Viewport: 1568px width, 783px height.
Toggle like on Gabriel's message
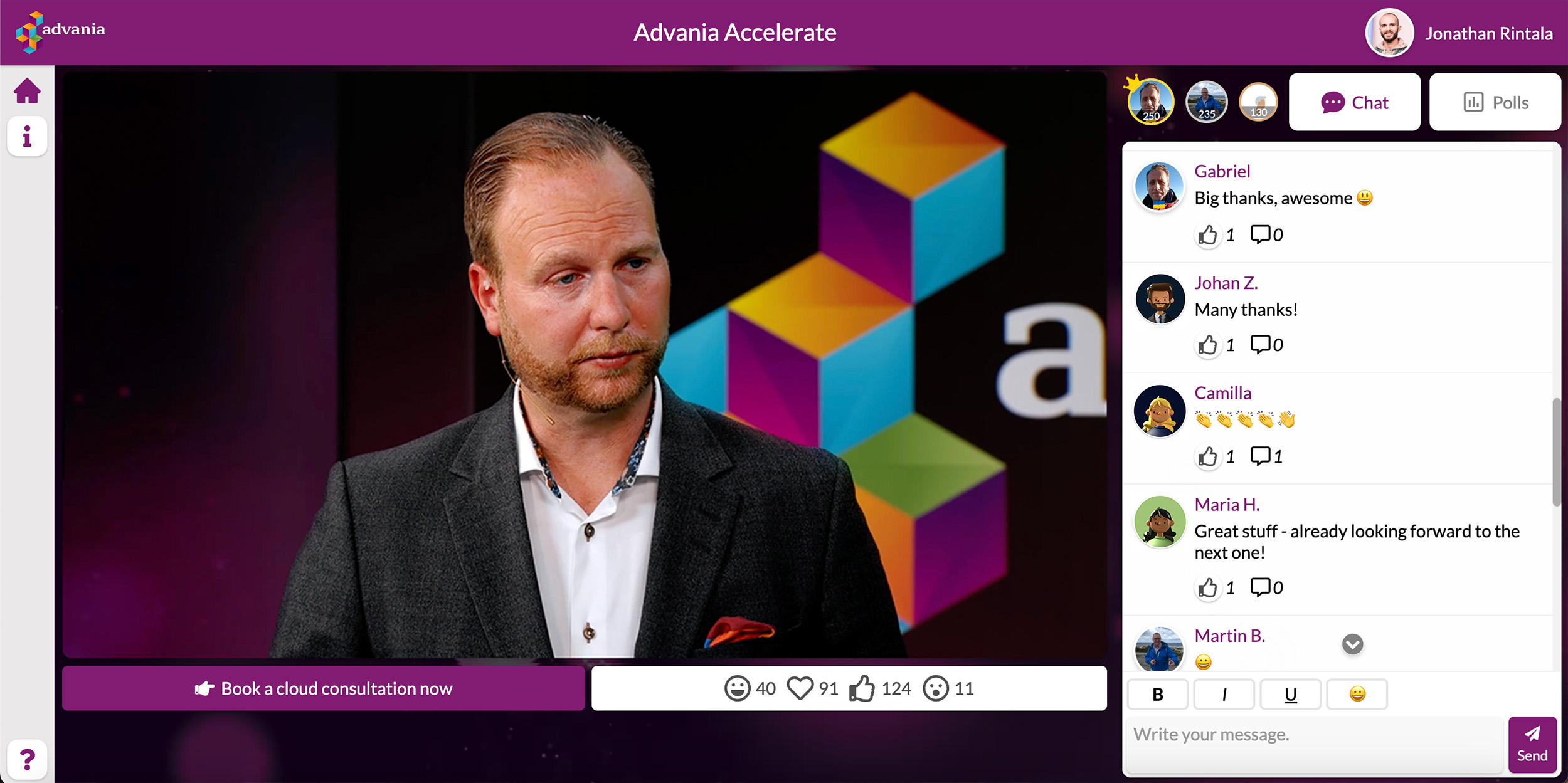(x=1207, y=233)
